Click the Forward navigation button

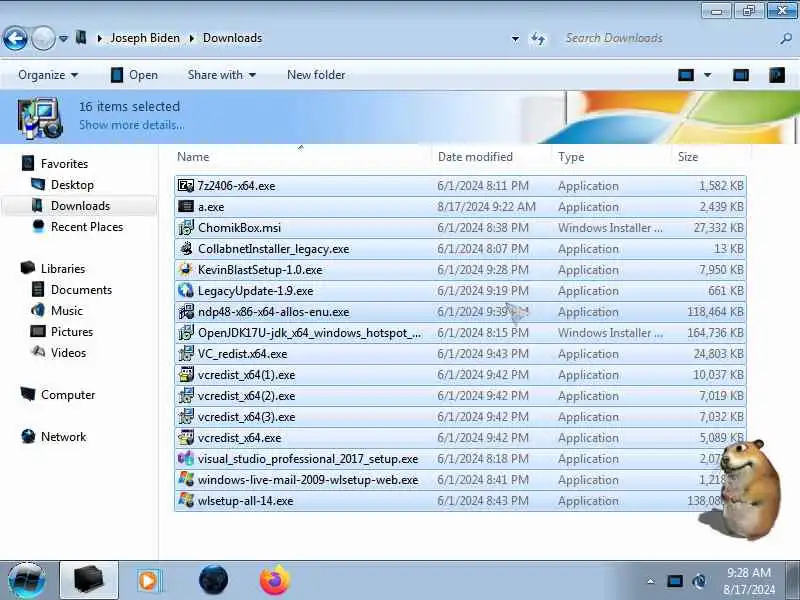43,38
